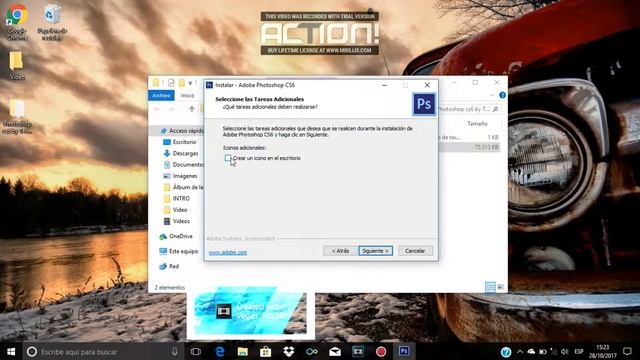This screenshot has height=360, width=640.
Task: Open Explorer quick access toolbar dropdown arrow
Action: click(x=190, y=83)
